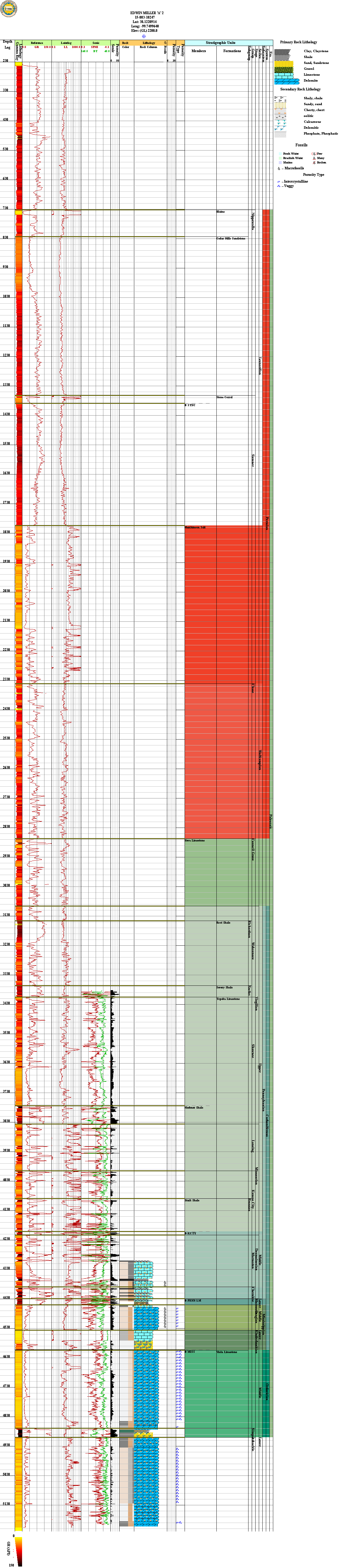This screenshot has width=343, height=1568.
Task: Click the survey logo at the top left
Action: tap(9, 8)
